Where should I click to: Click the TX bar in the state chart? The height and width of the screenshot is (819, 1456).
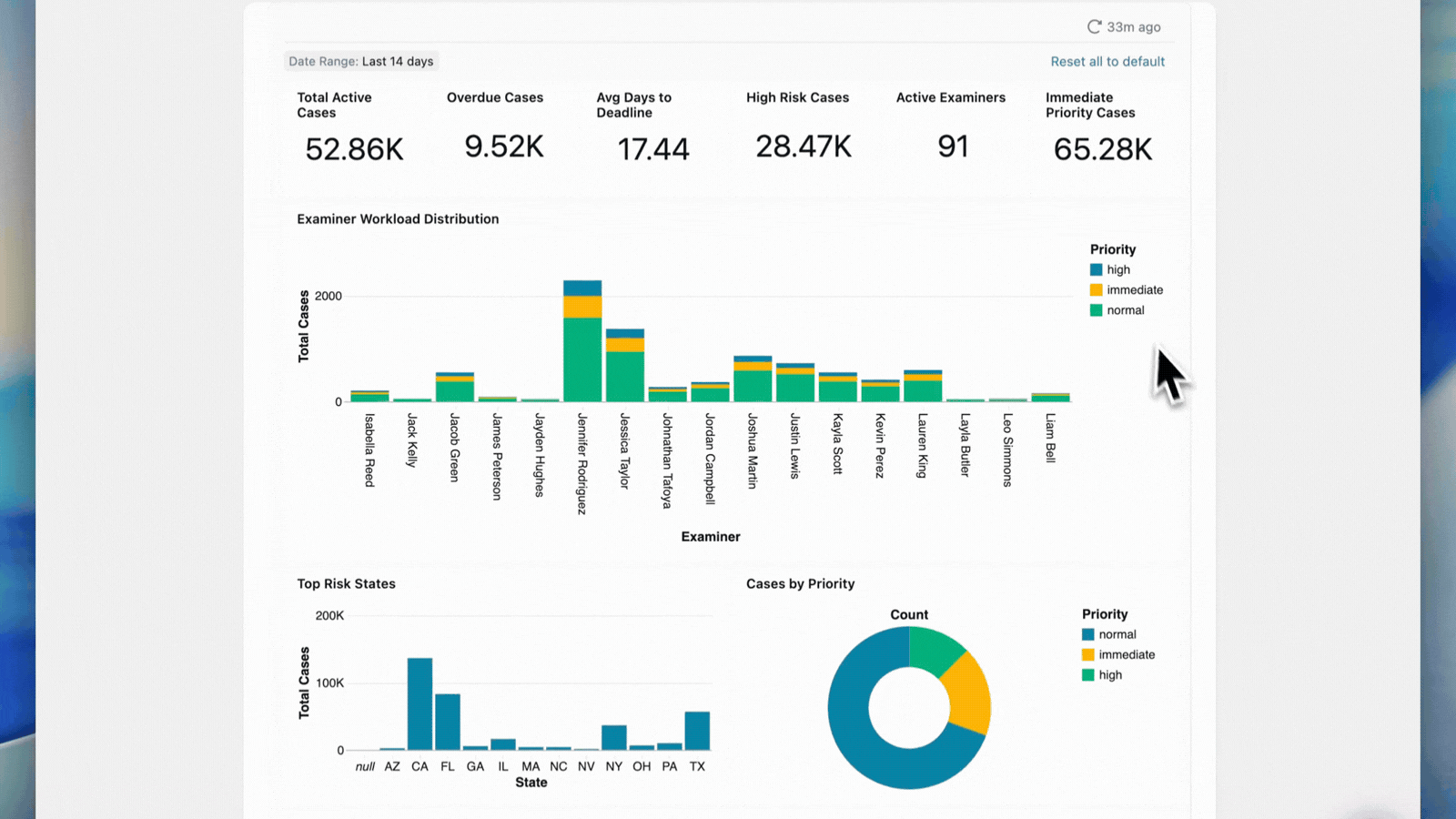pyautogui.click(x=697, y=730)
